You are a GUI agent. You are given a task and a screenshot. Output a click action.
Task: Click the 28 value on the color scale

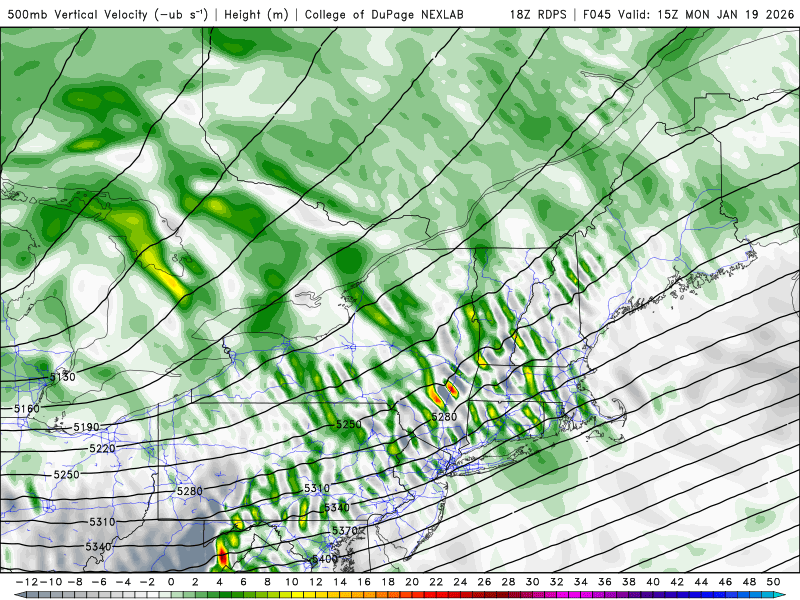(x=509, y=582)
